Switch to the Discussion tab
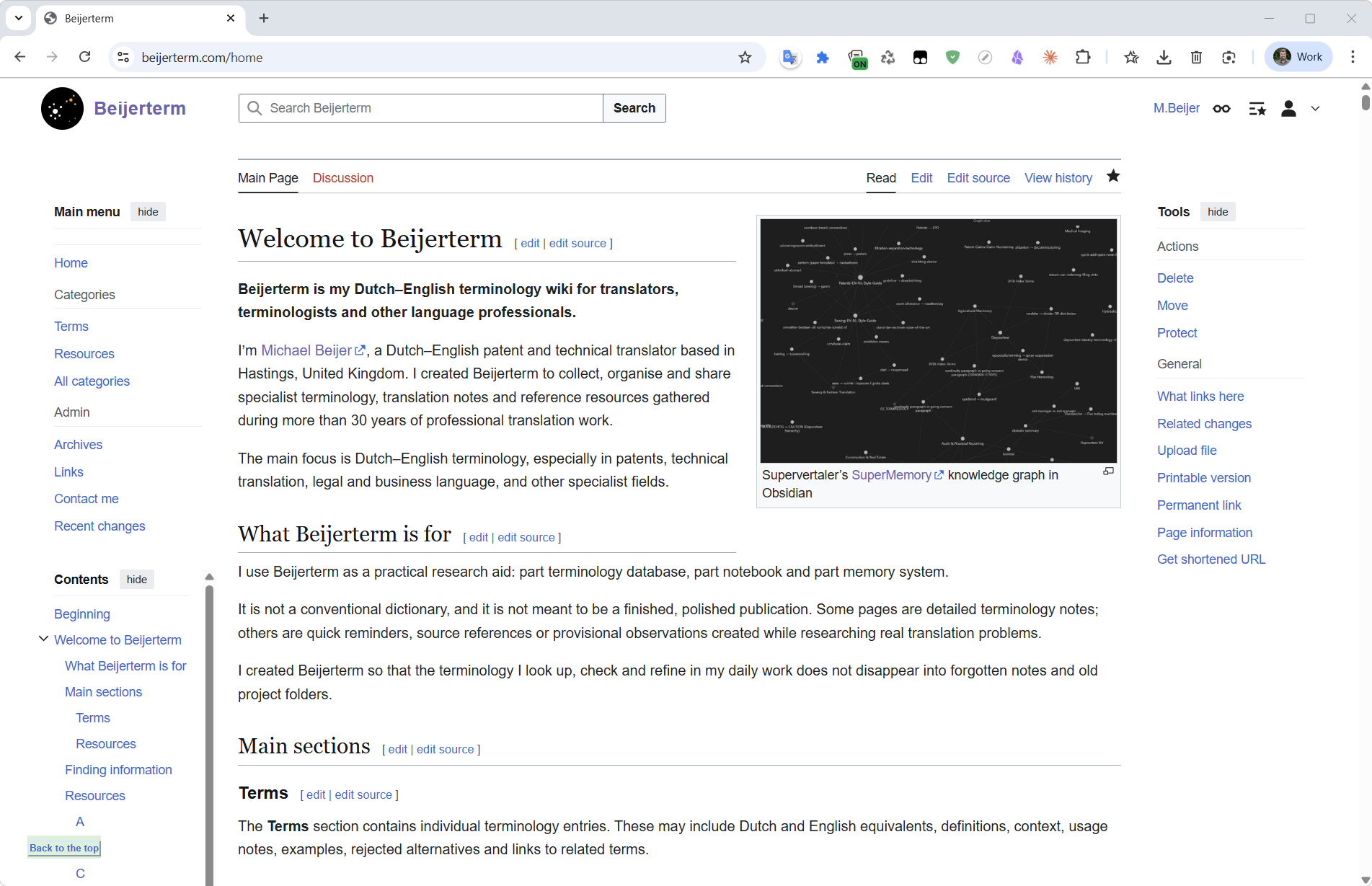Image resolution: width=1372 pixels, height=886 pixels. [x=343, y=178]
